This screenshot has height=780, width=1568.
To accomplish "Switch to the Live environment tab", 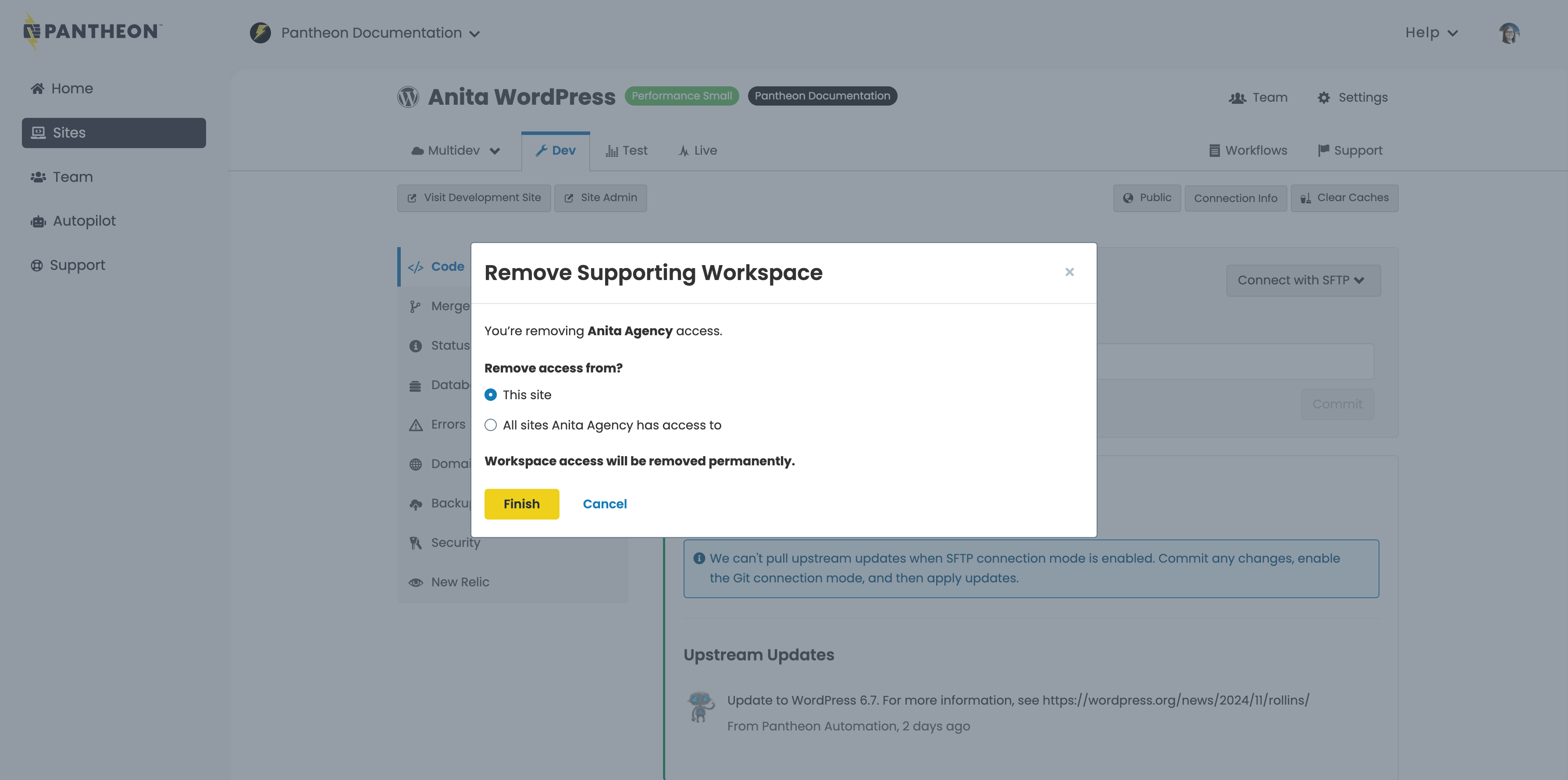I will pyautogui.click(x=698, y=151).
